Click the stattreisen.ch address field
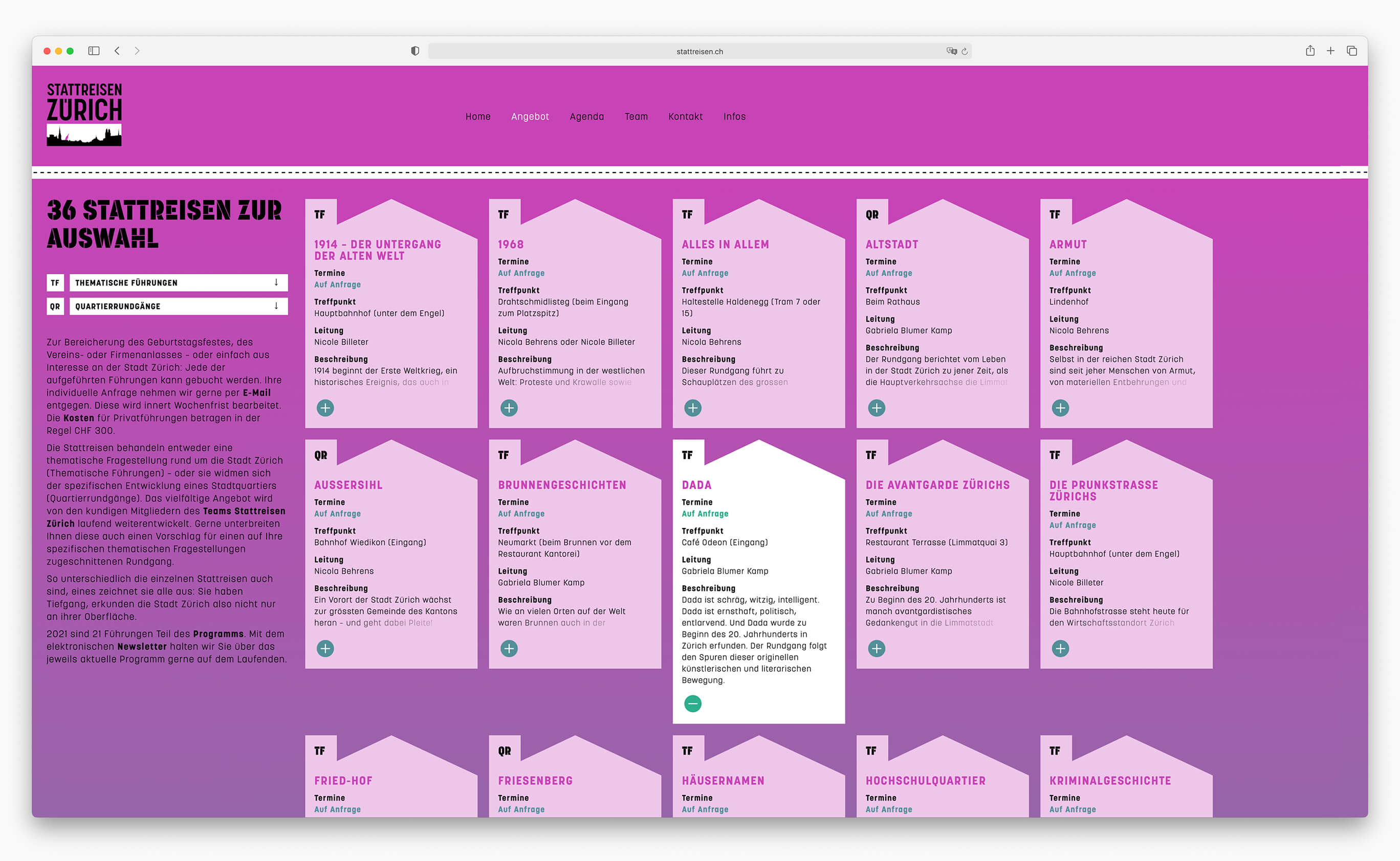The height and width of the screenshot is (861, 1400). point(699,51)
